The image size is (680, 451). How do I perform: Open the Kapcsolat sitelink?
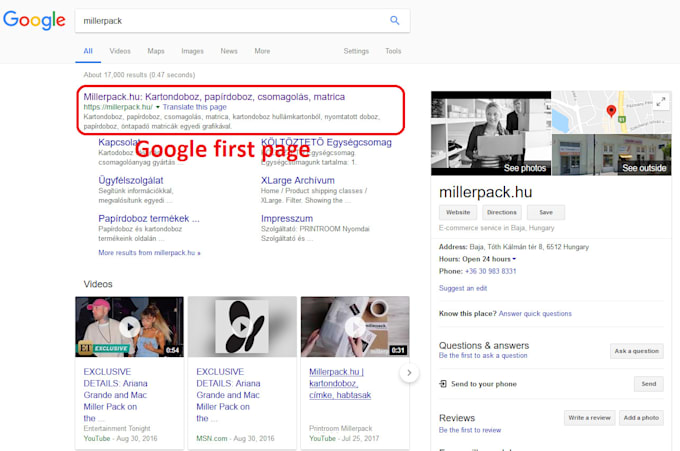(119, 142)
